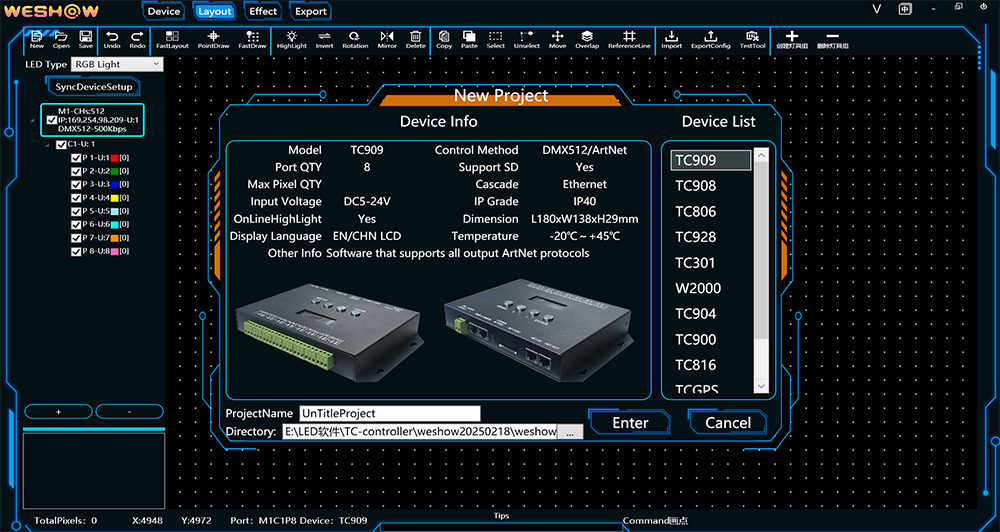This screenshot has width=1000, height=532.
Task: Open the Device tab
Action: click(164, 12)
